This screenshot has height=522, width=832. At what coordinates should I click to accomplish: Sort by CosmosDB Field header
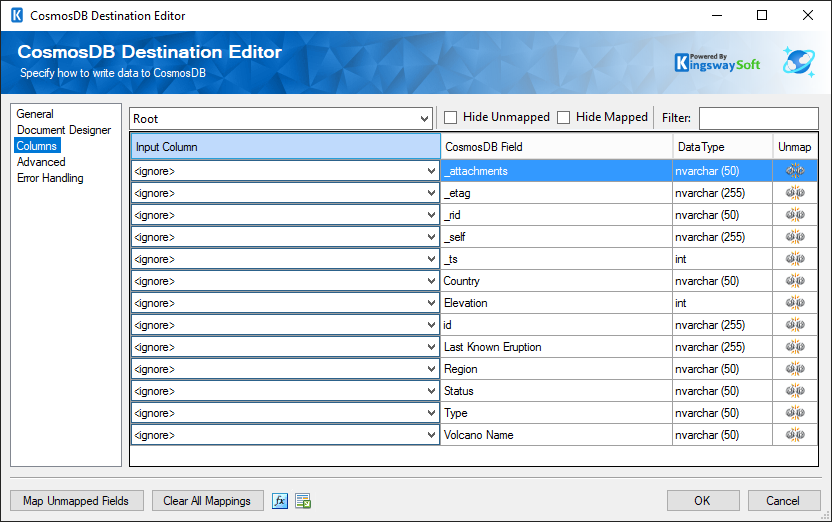(556, 146)
